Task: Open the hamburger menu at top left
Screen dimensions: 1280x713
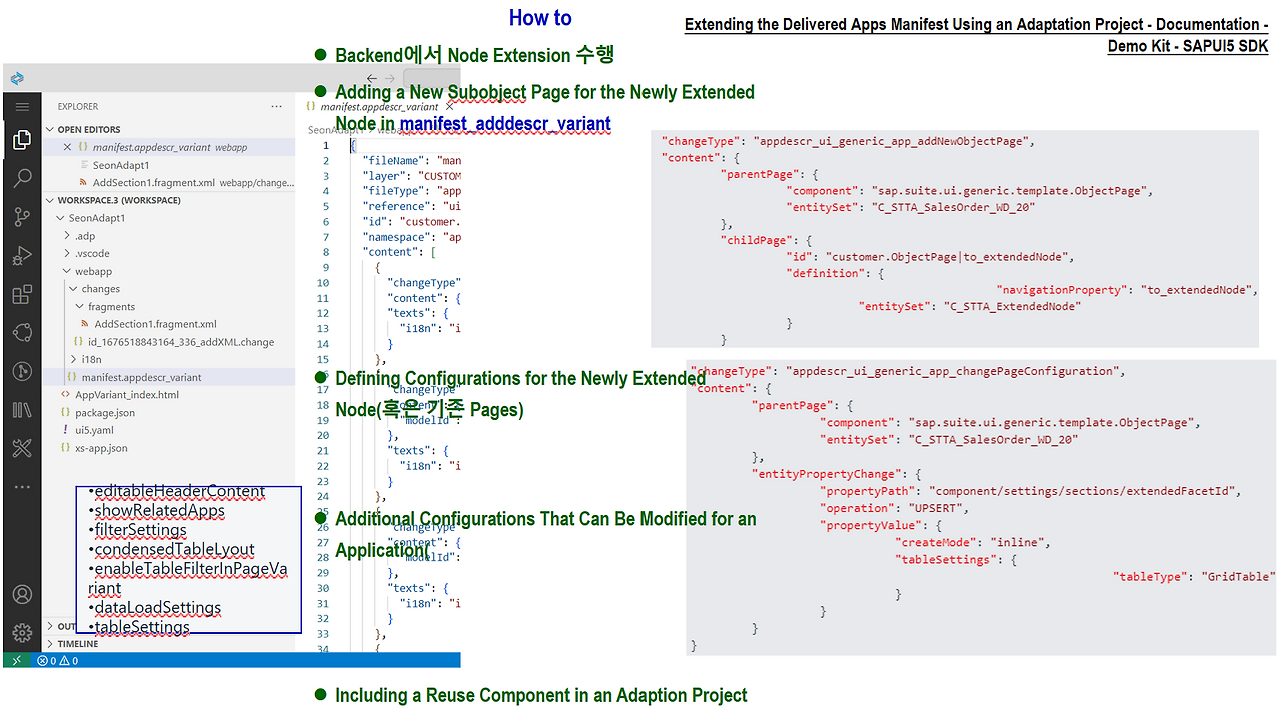Action: point(22,107)
